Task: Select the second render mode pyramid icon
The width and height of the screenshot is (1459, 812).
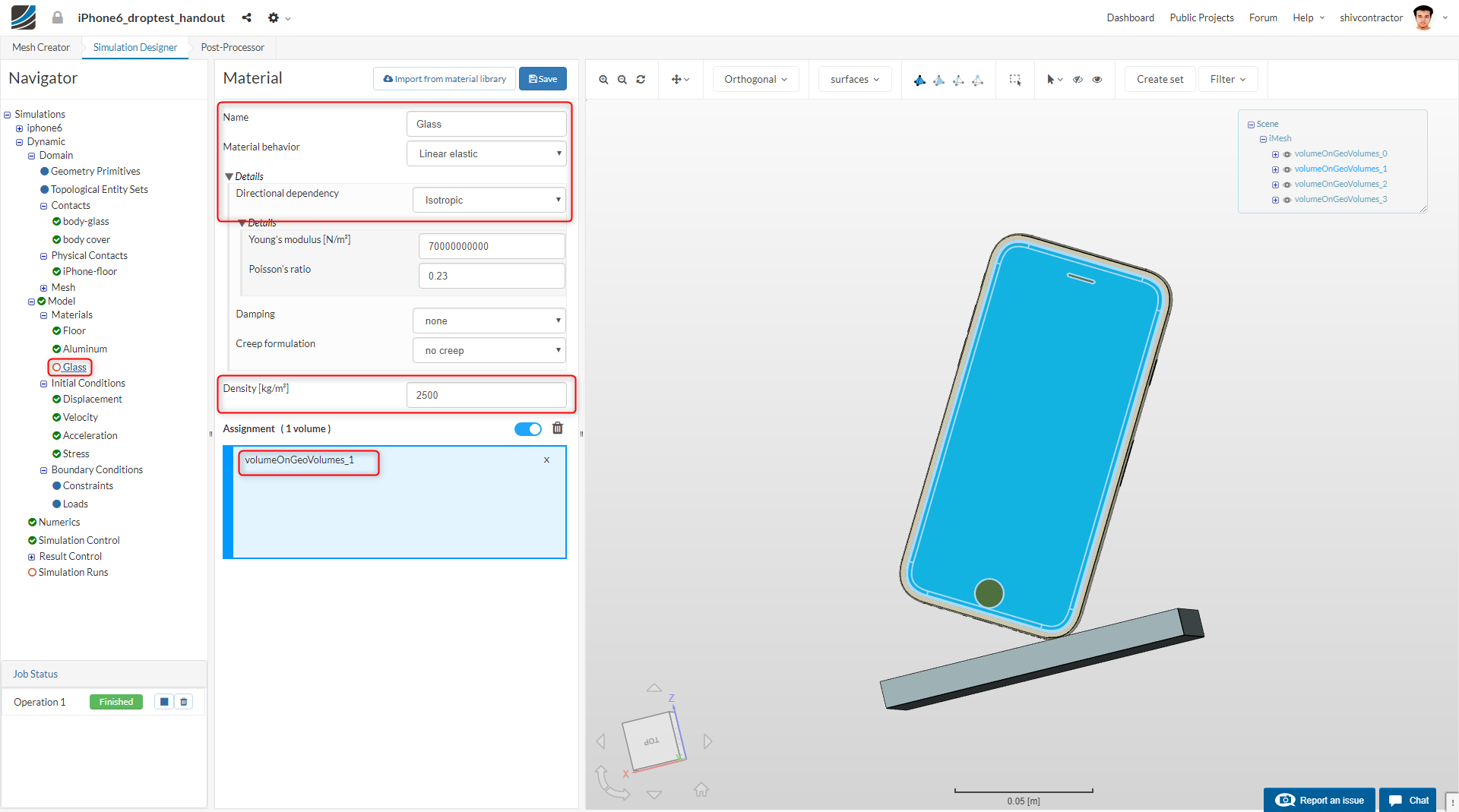Action: click(x=939, y=80)
